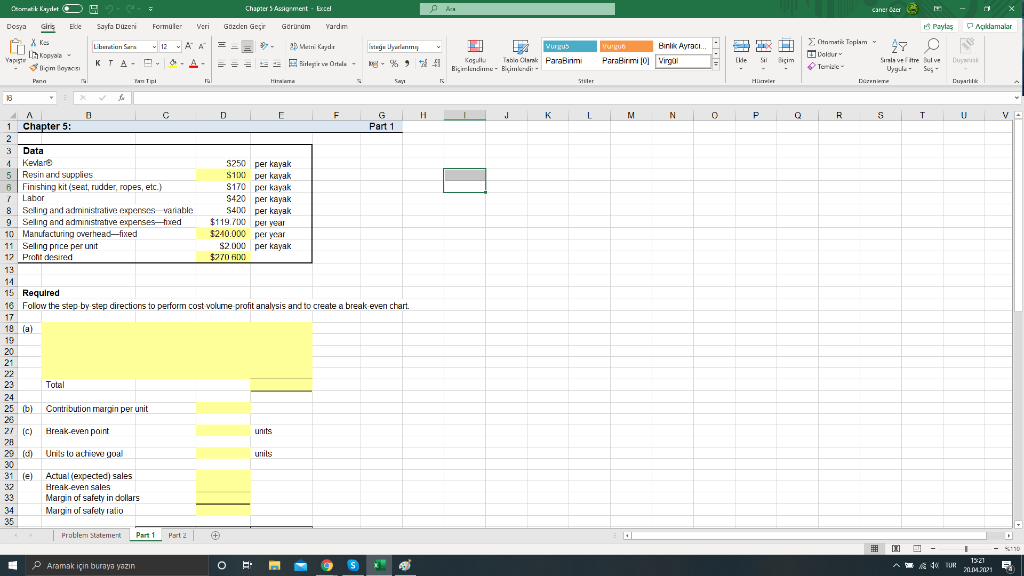Viewport: 1024px width, 576px height.
Task: Open Tablo Olarak Biçimlendir menu
Action: pos(520,56)
